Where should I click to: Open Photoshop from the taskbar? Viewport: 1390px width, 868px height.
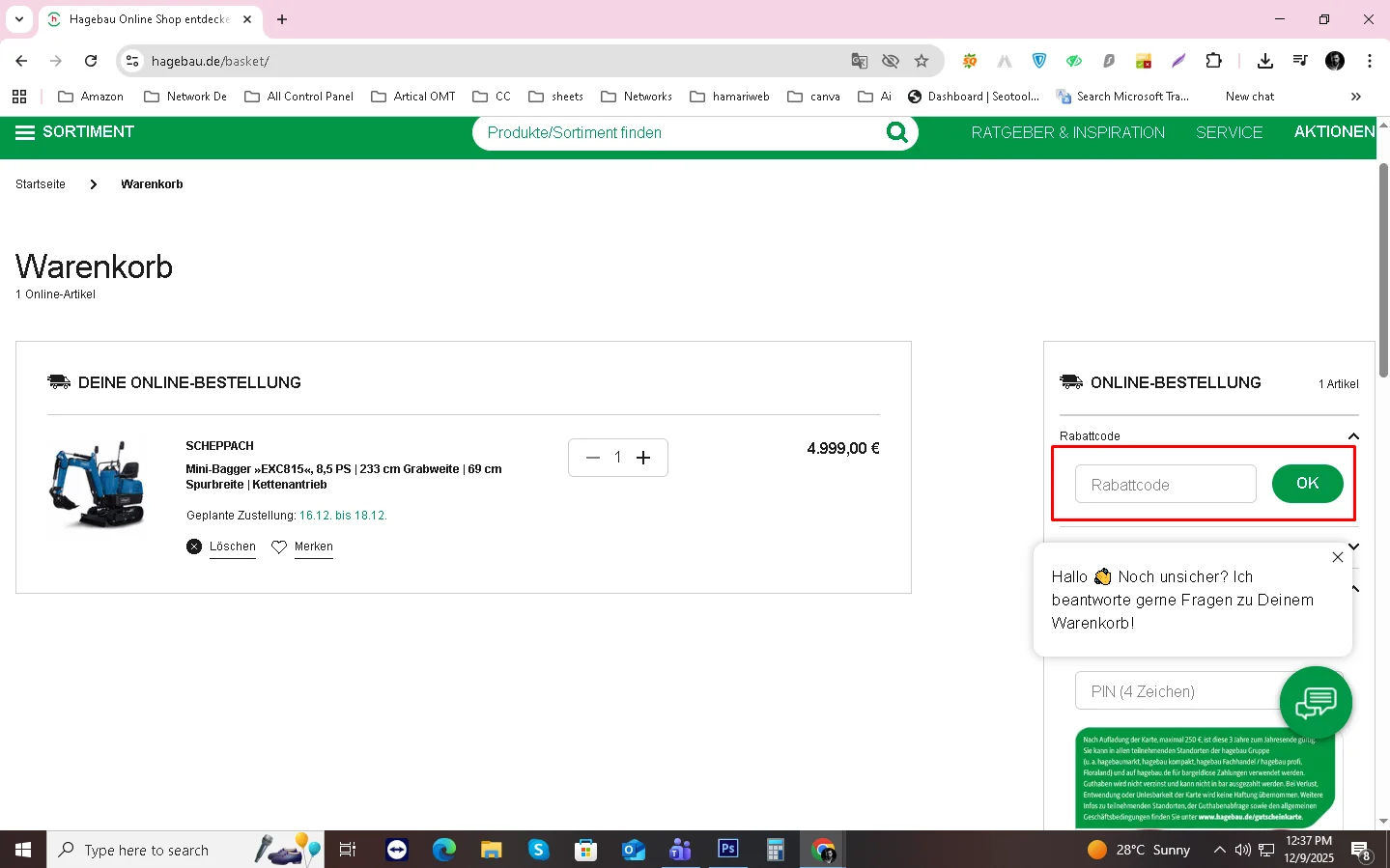[x=728, y=850]
